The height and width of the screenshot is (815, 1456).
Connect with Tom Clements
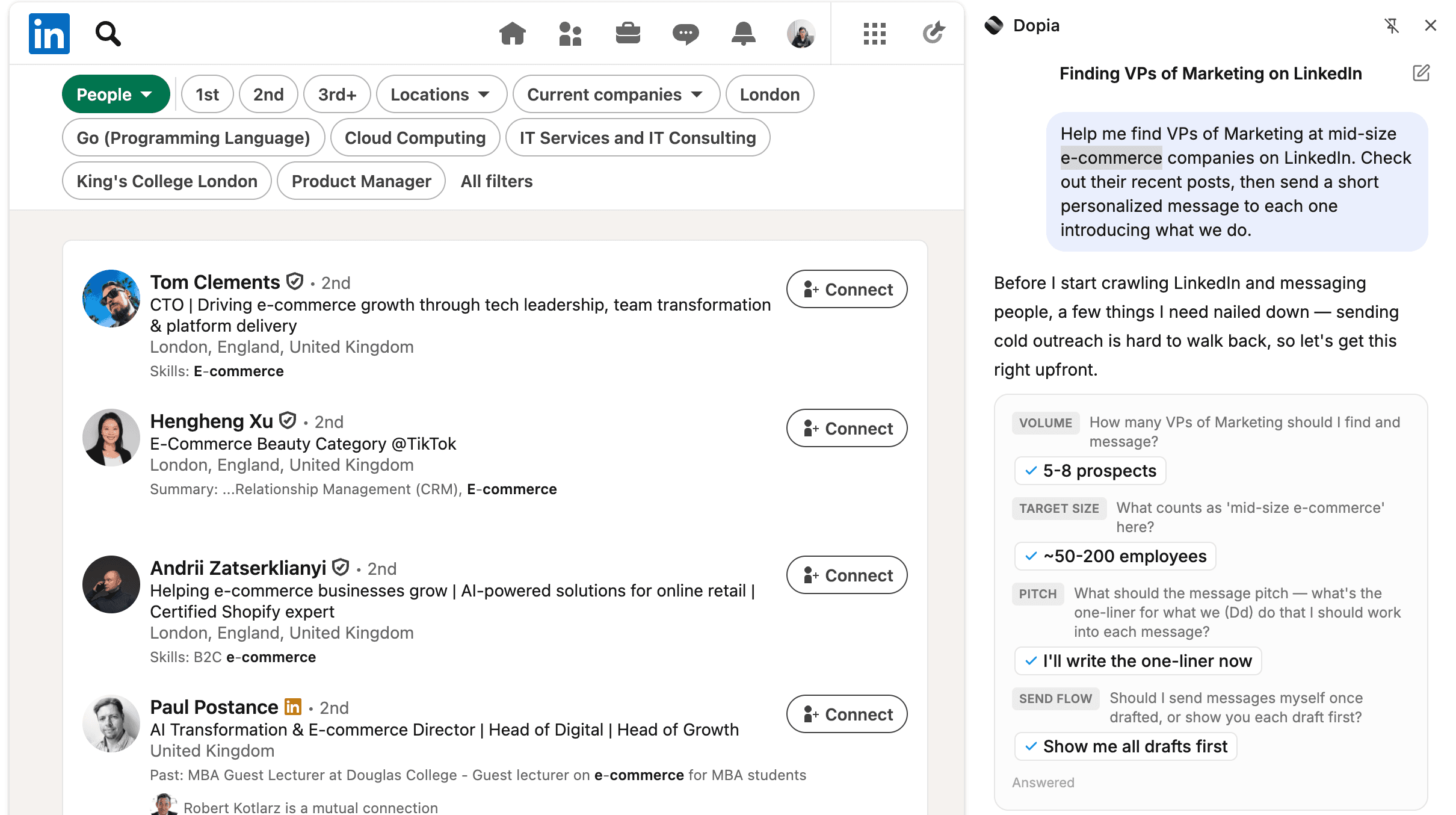847,290
